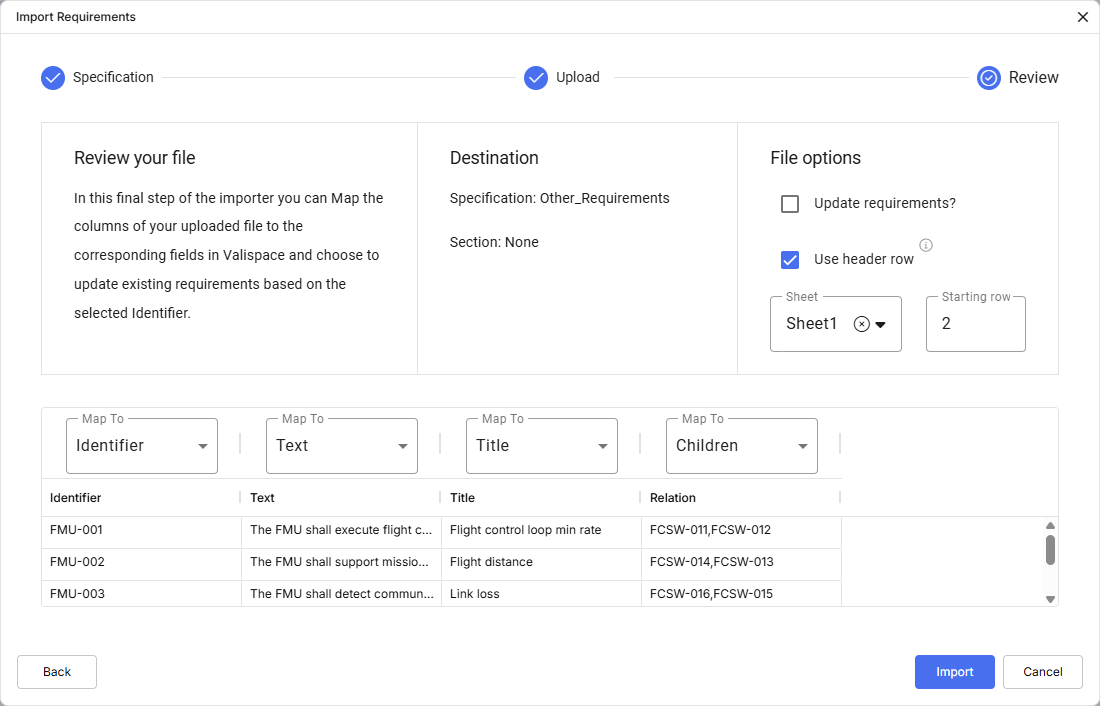
Task: Enable the Update requirements checkbox
Action: (790, 204)
